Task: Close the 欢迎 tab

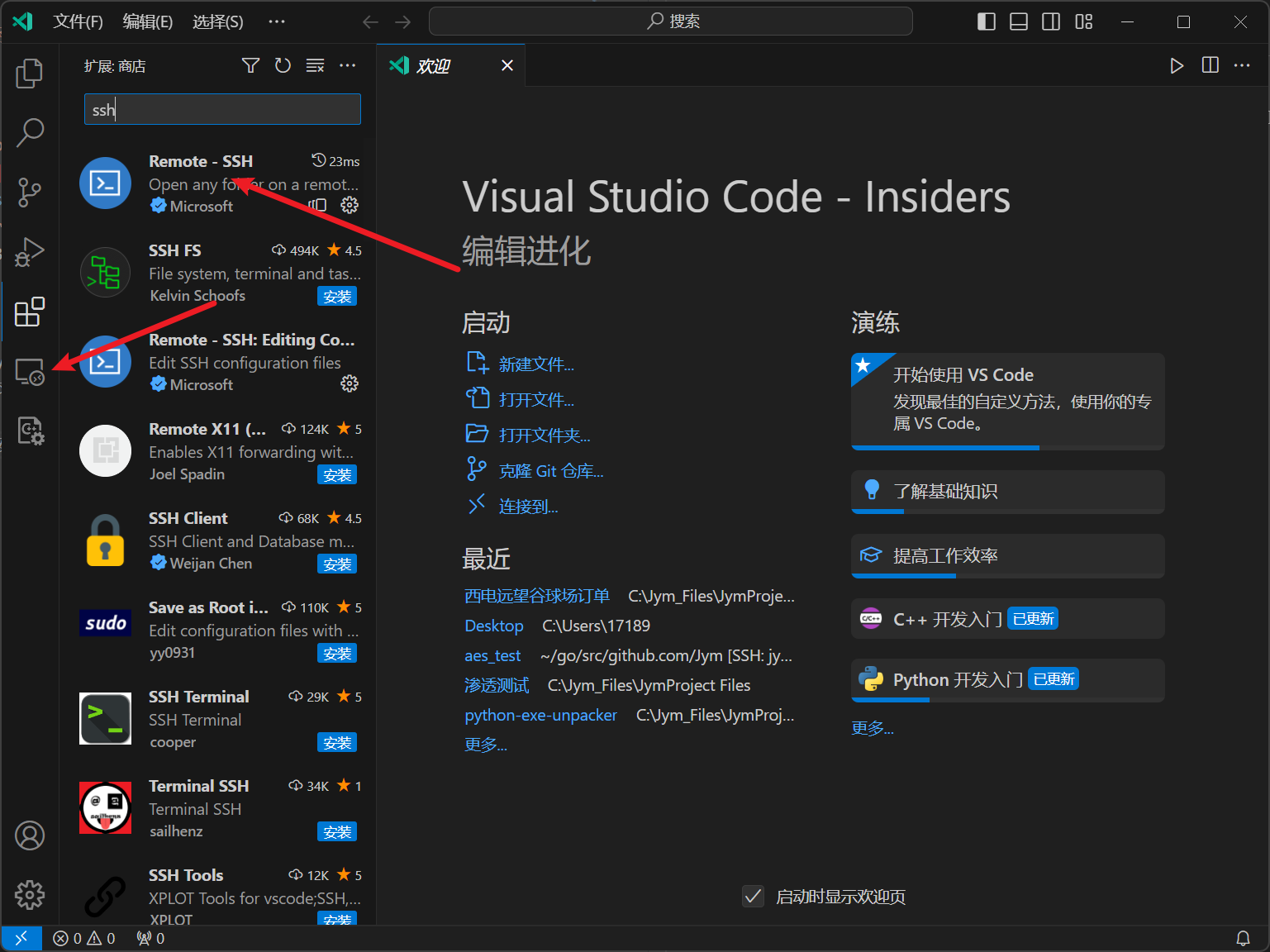Action: click(x=507, y=65)
